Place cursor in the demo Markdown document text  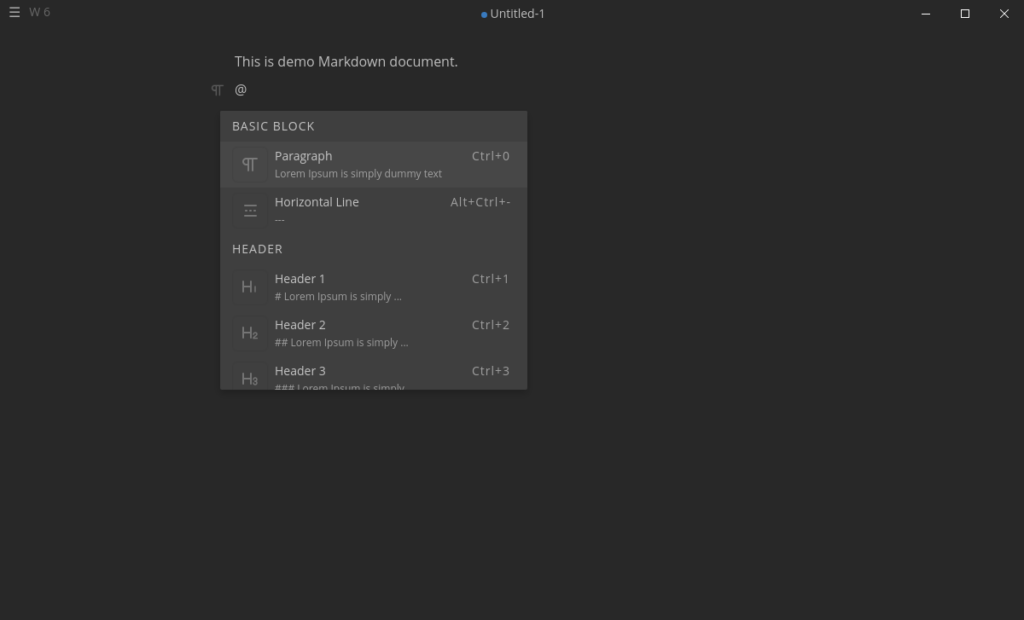point(346,62)
